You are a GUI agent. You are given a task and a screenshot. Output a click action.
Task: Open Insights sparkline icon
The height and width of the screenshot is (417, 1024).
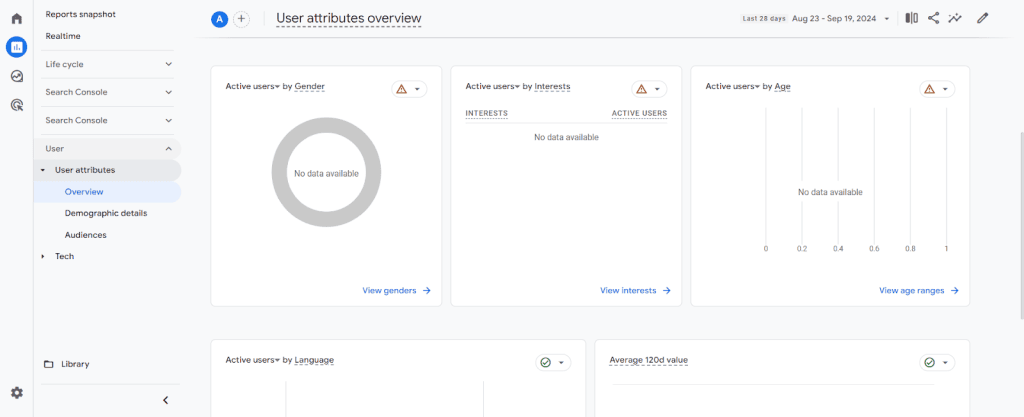pyautogui.click(x=955, y=18)
